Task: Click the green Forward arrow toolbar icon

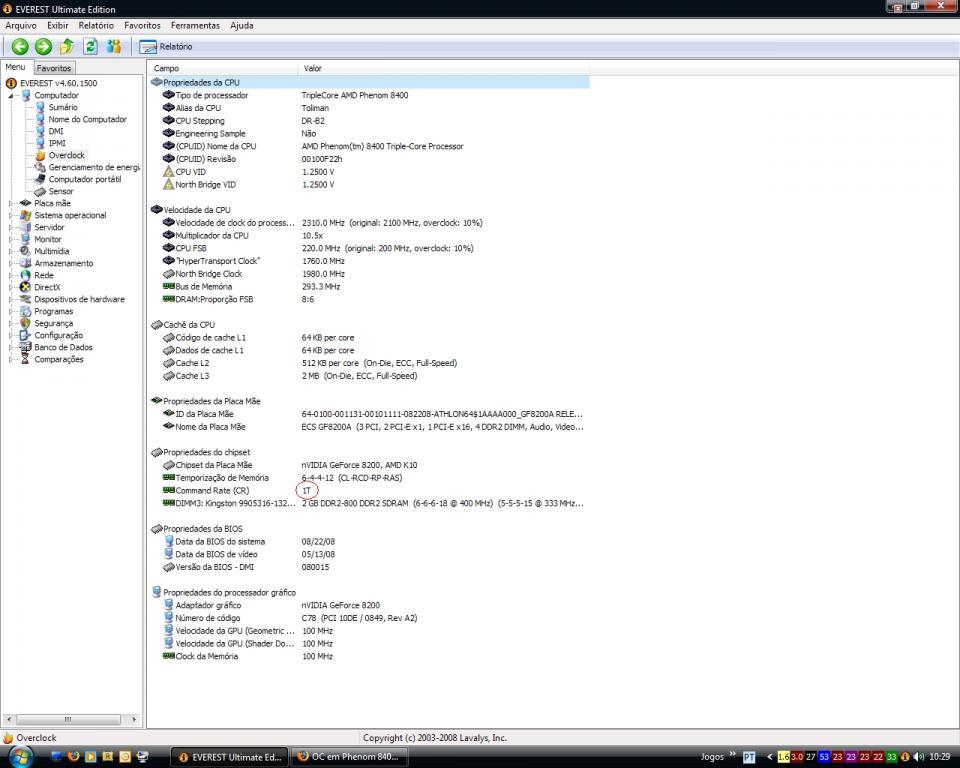Action: [x=43, y=47]
